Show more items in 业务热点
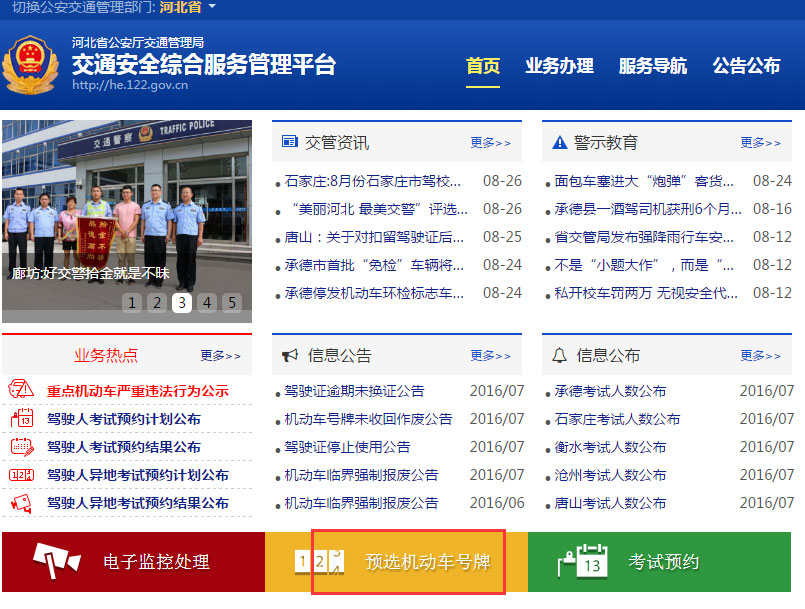 coord(220,355)
